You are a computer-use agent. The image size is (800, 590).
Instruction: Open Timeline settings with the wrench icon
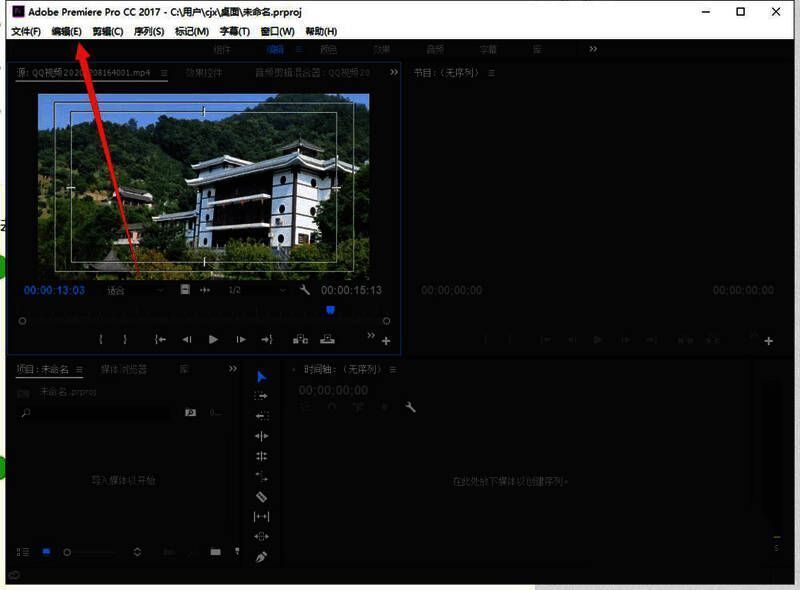(x=410, y=408)
